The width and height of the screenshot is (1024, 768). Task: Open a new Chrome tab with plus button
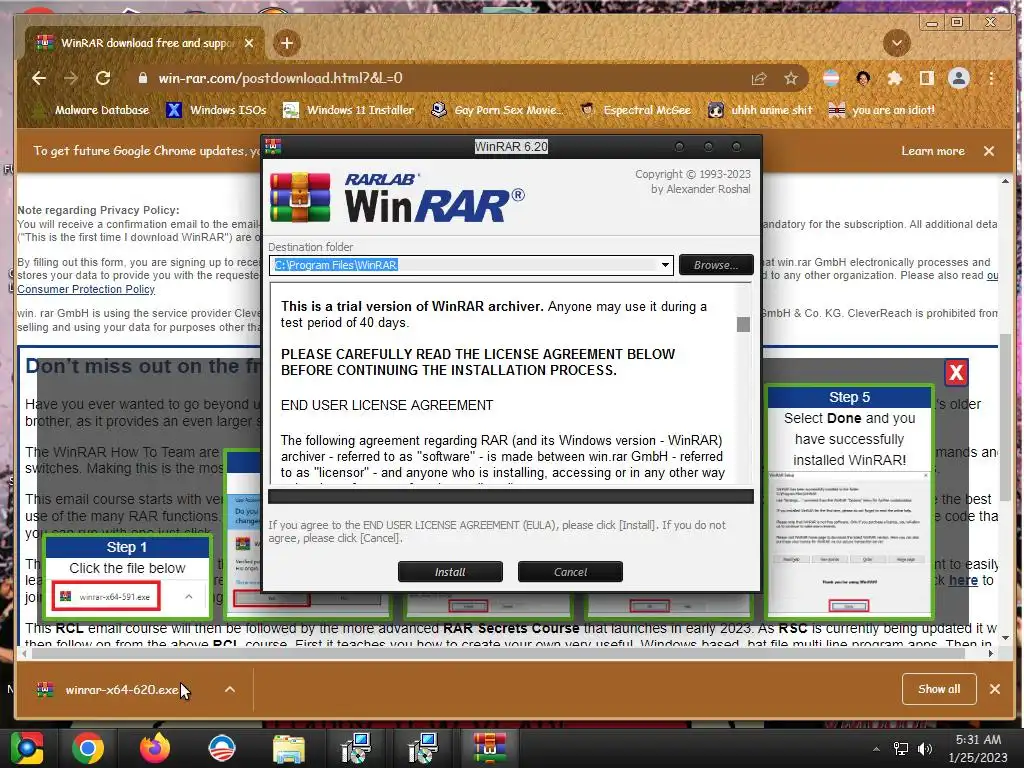click(287, 43)
